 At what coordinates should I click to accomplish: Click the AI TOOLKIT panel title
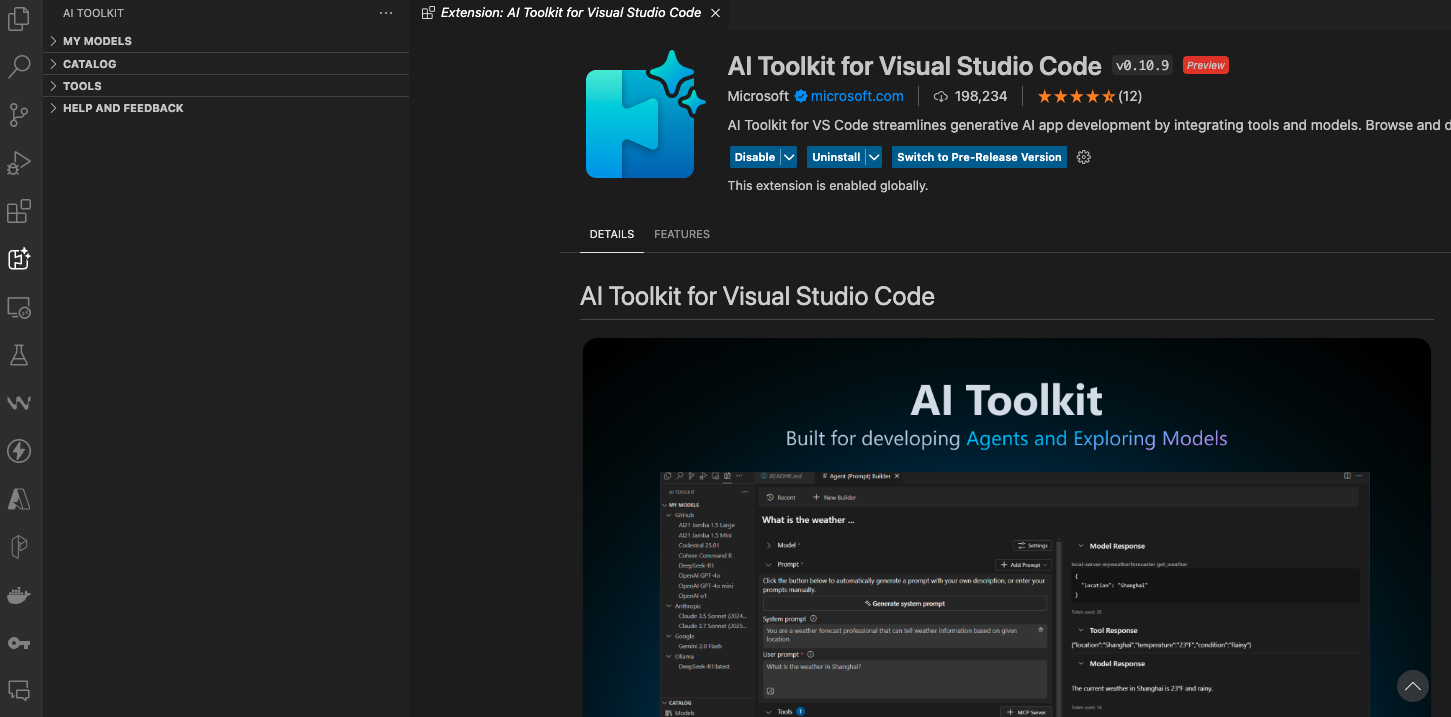tap(93, 13)
